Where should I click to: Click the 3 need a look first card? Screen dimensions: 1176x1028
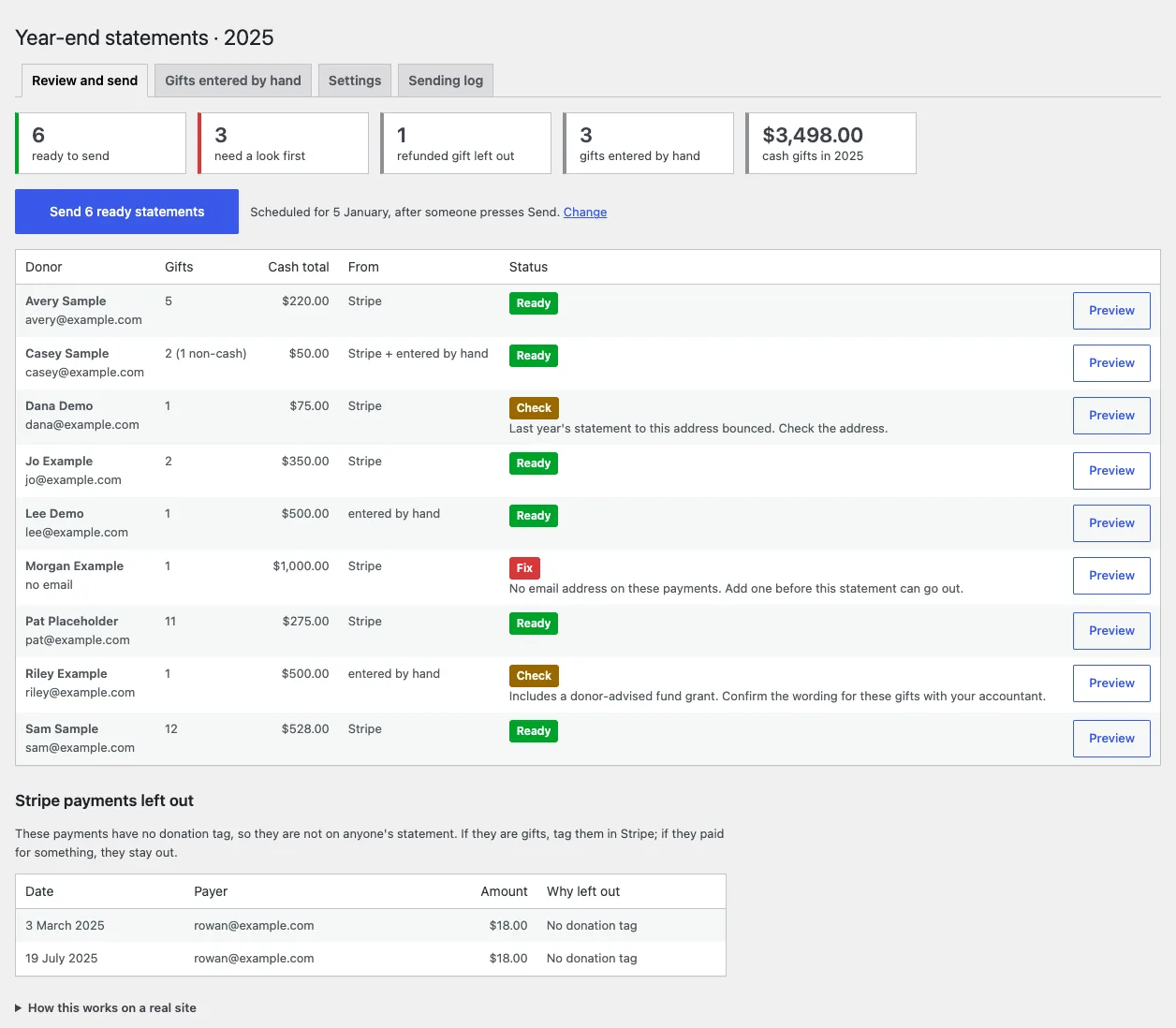pos(283,143)
